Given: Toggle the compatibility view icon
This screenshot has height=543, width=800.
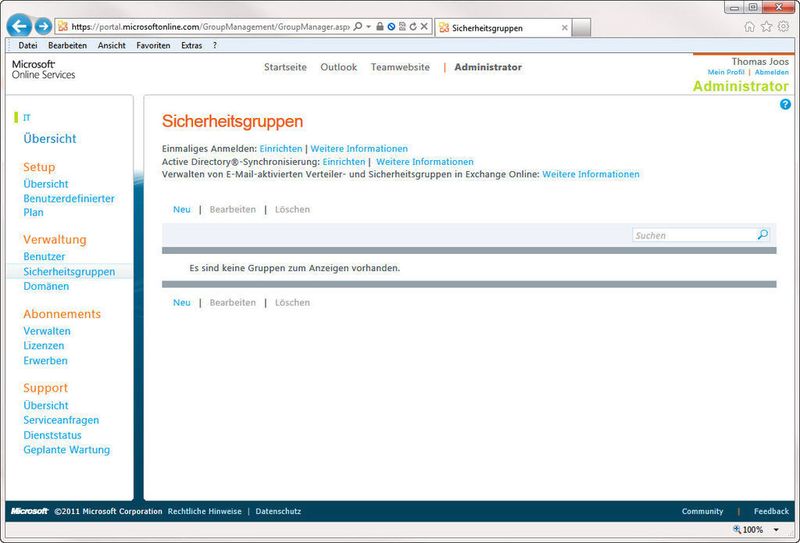Looking at the screenshot, I should 402,27.
